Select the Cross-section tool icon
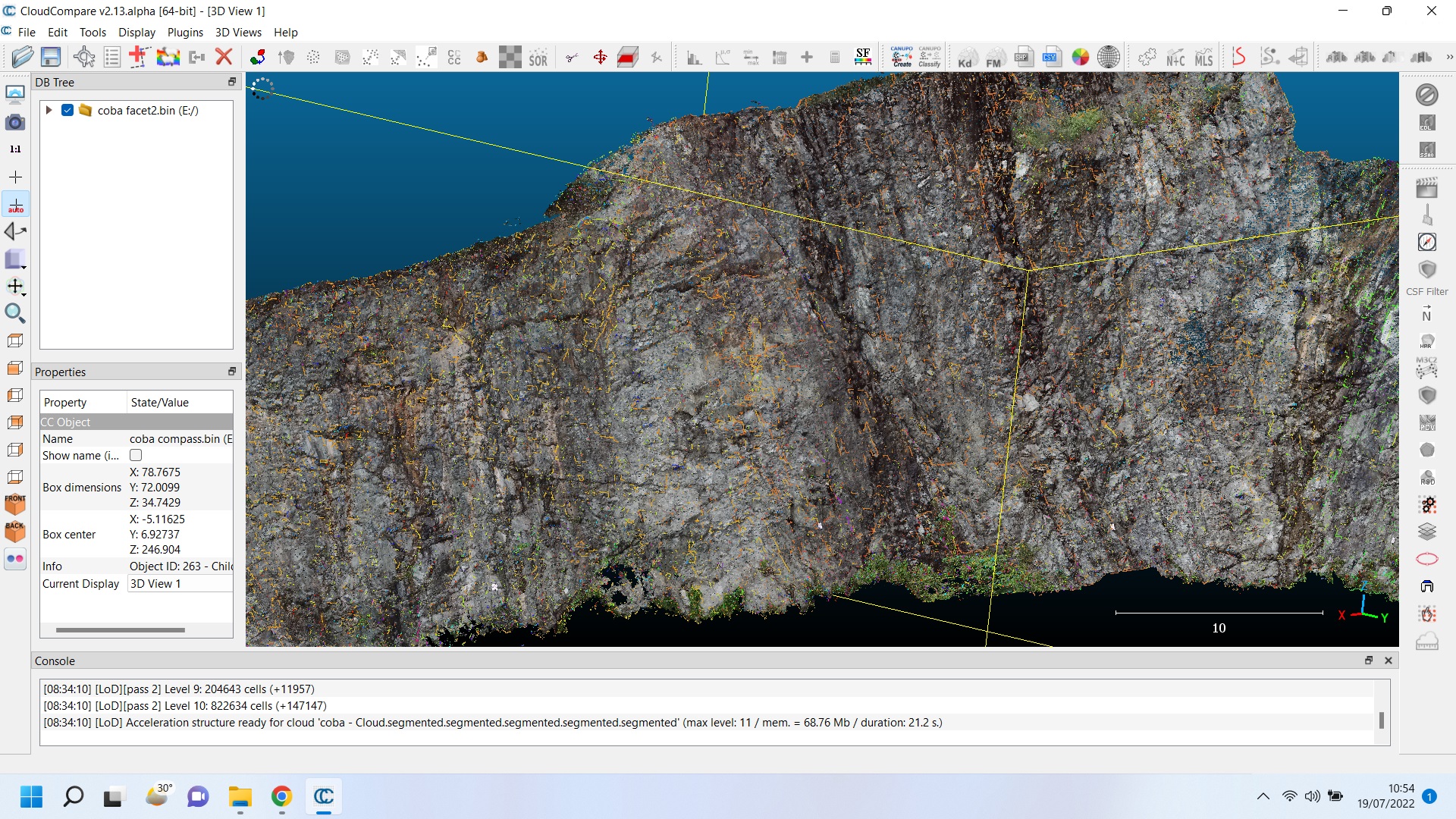This screenshot has height=819, width=1456. pyautogui.click(x=627, y=57)
